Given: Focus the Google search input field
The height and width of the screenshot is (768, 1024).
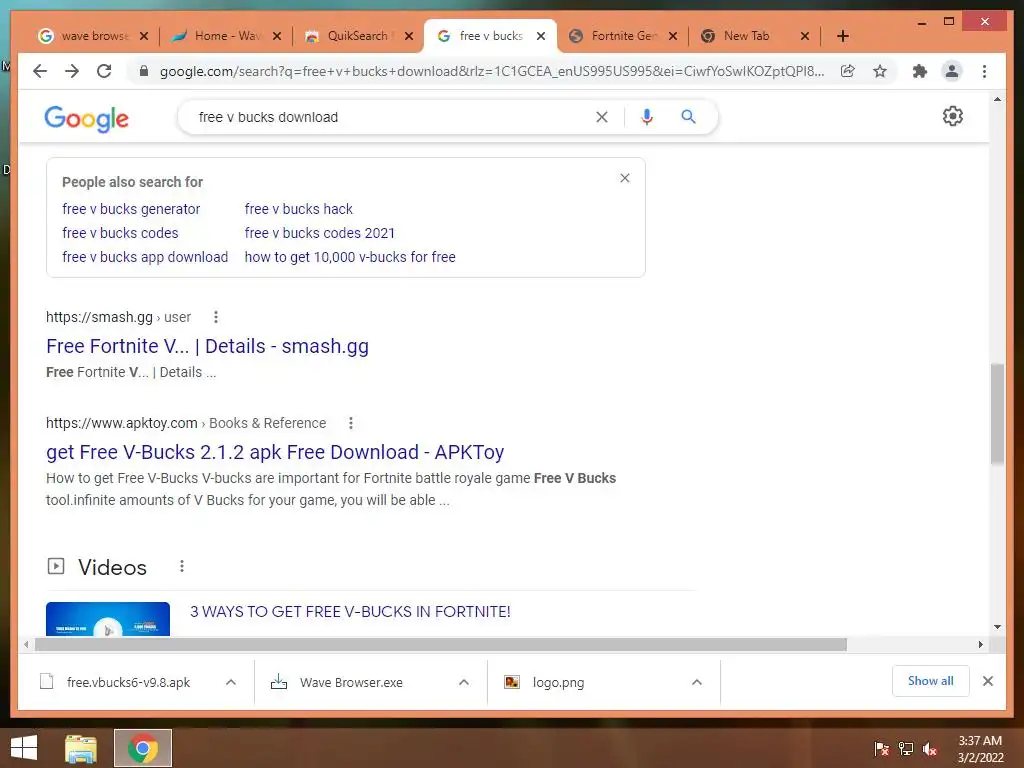Looking at the screenshot, I should click(x=392, y=117).
